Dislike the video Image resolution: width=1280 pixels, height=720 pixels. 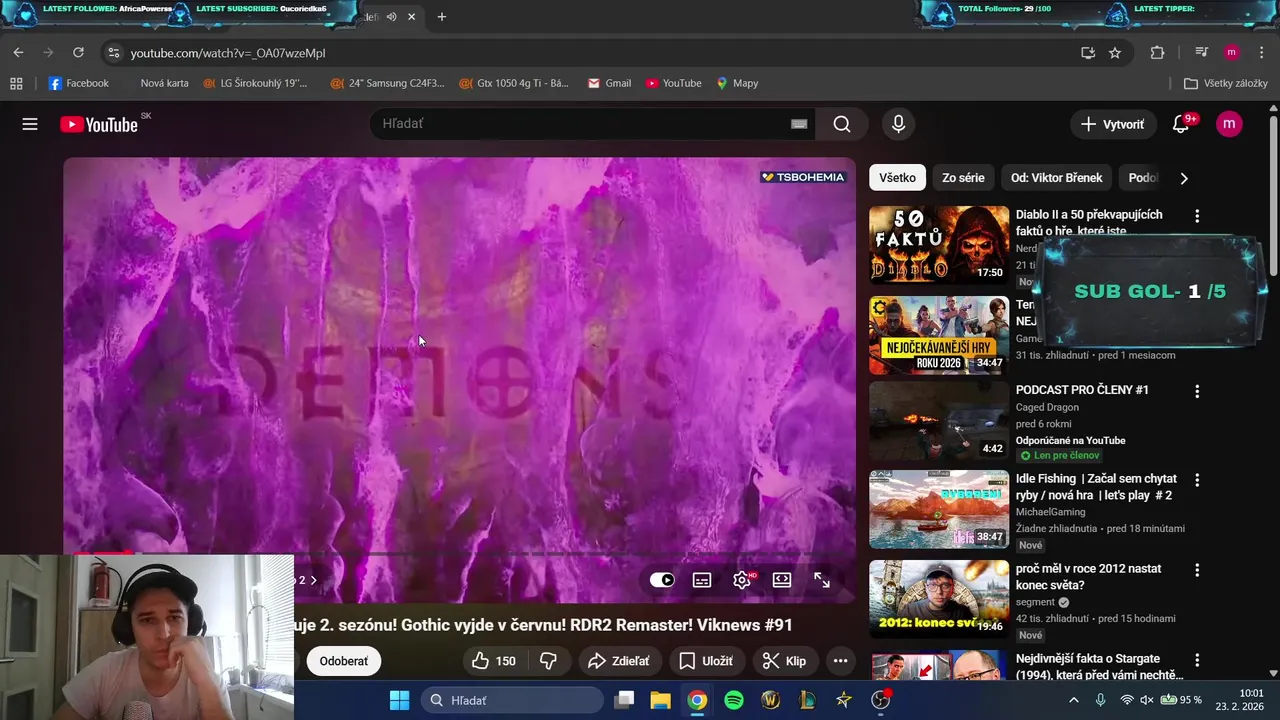[548, 661]
